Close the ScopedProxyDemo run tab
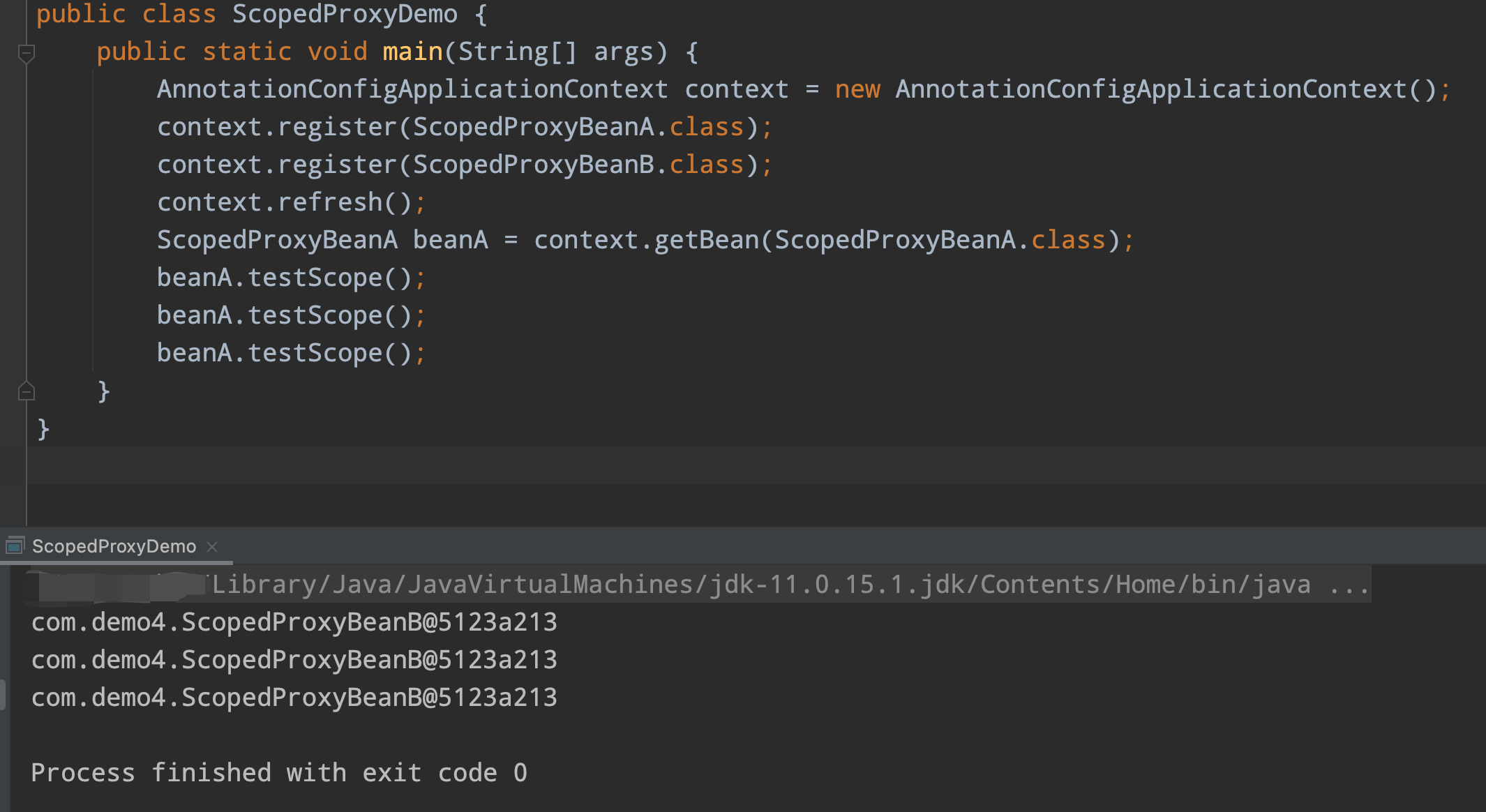Image resolution: width=1486 pixels, height=812 pixels. tap(213, 547)
